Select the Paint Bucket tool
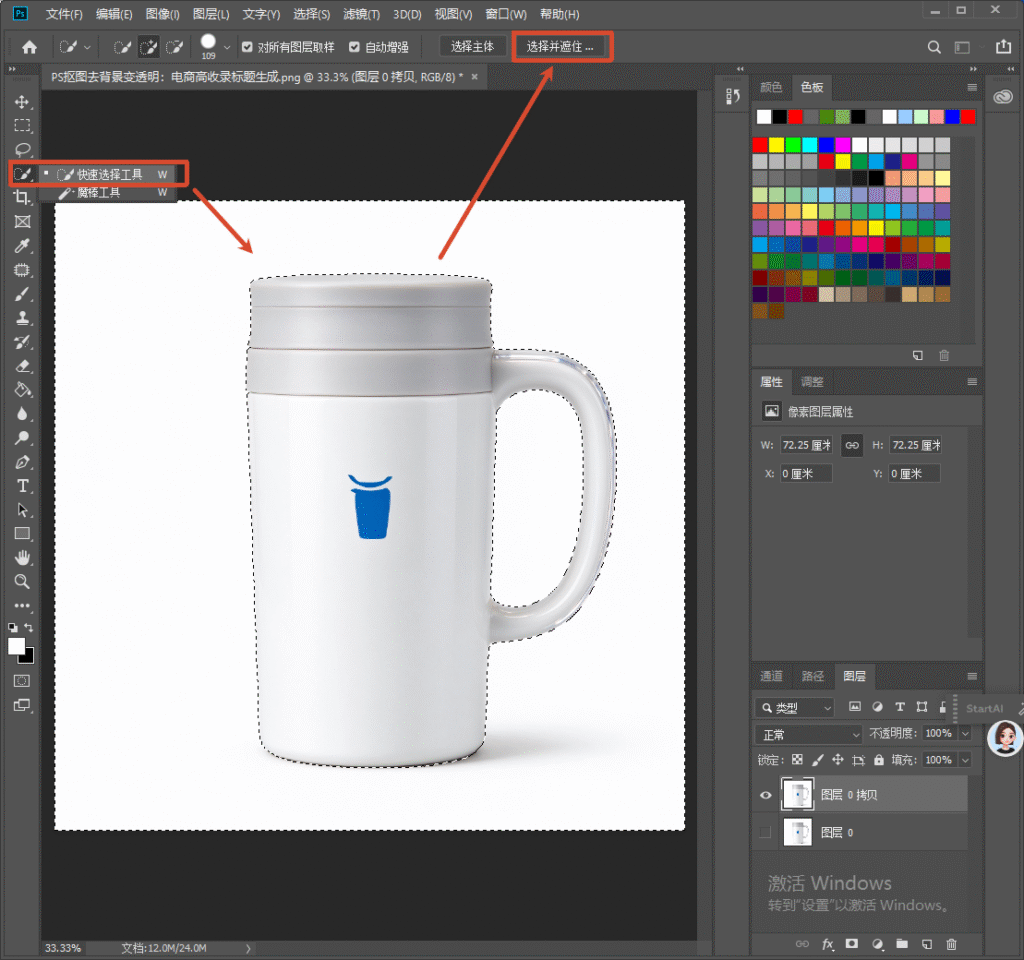Viewport: 1024px width, 960px height. click(22, 390)
